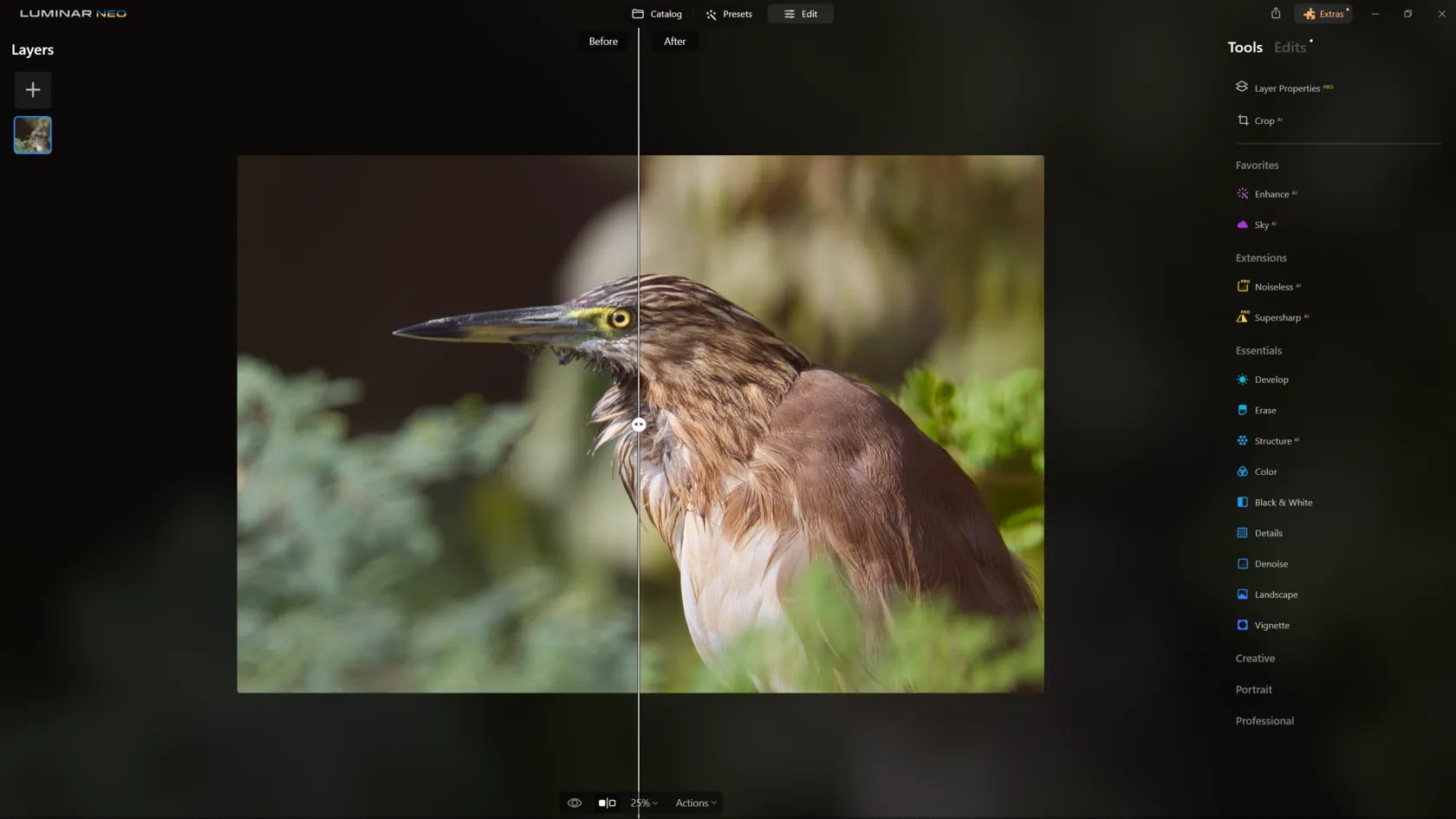Switch to the Catalog tab
The height and width of the screenshot is (819, 1456).
click(x=657, y=14)
